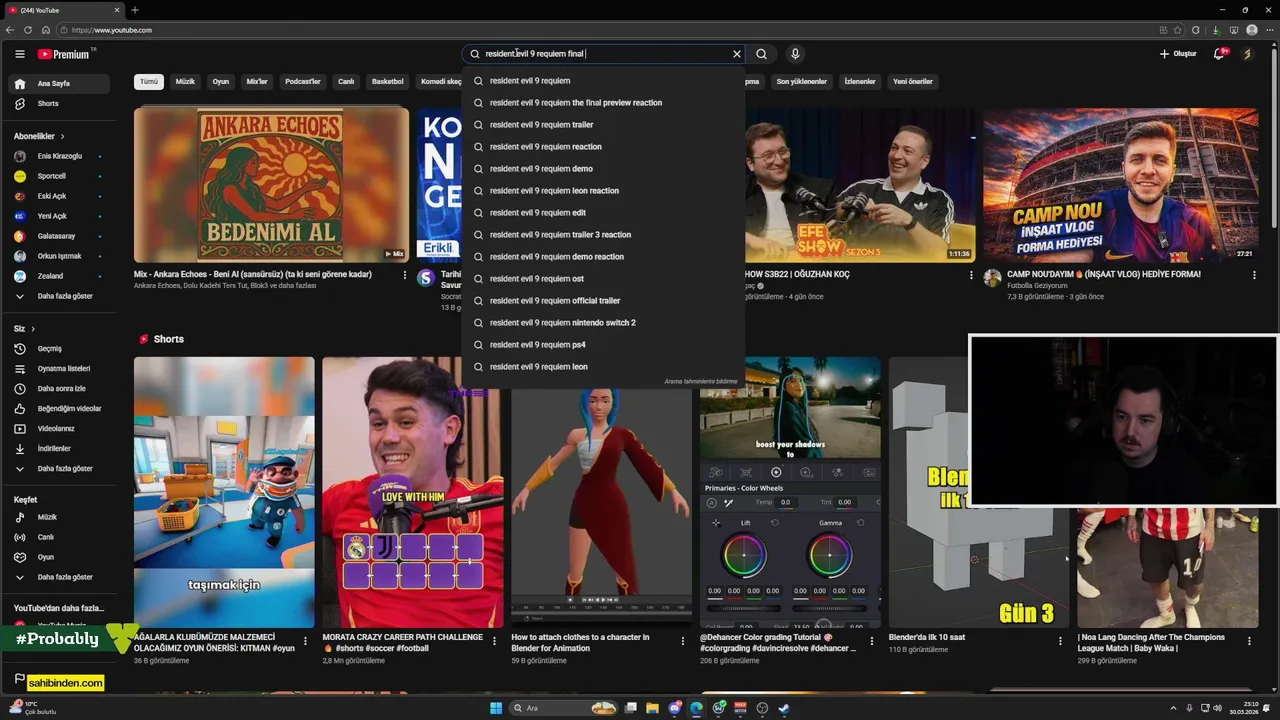Select the Oyun filter chip
The width and height of the screenshot is (1280, 720).
(x=221, y=82)
